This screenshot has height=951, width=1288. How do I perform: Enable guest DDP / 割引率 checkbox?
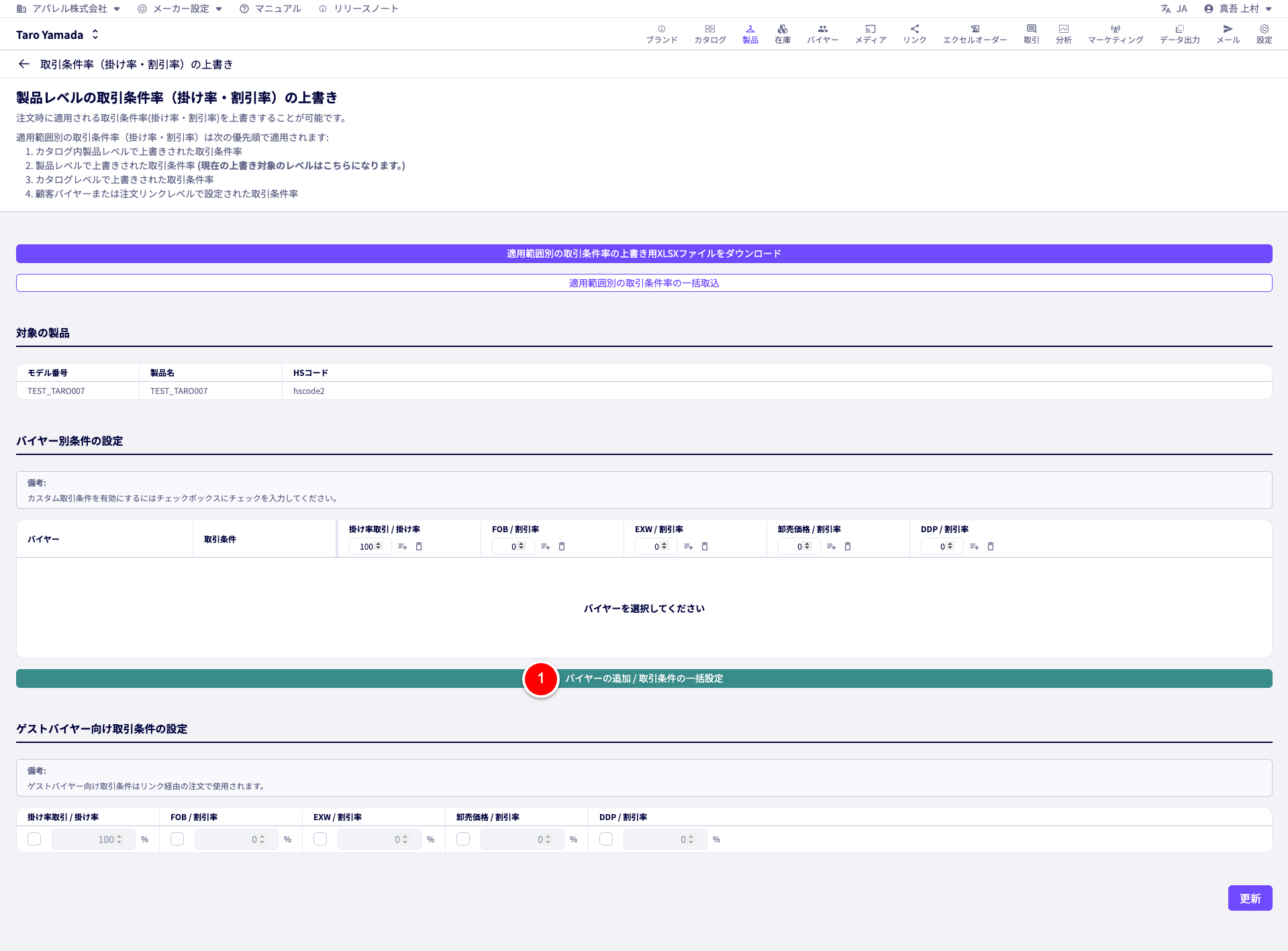(x=606, y=839)
